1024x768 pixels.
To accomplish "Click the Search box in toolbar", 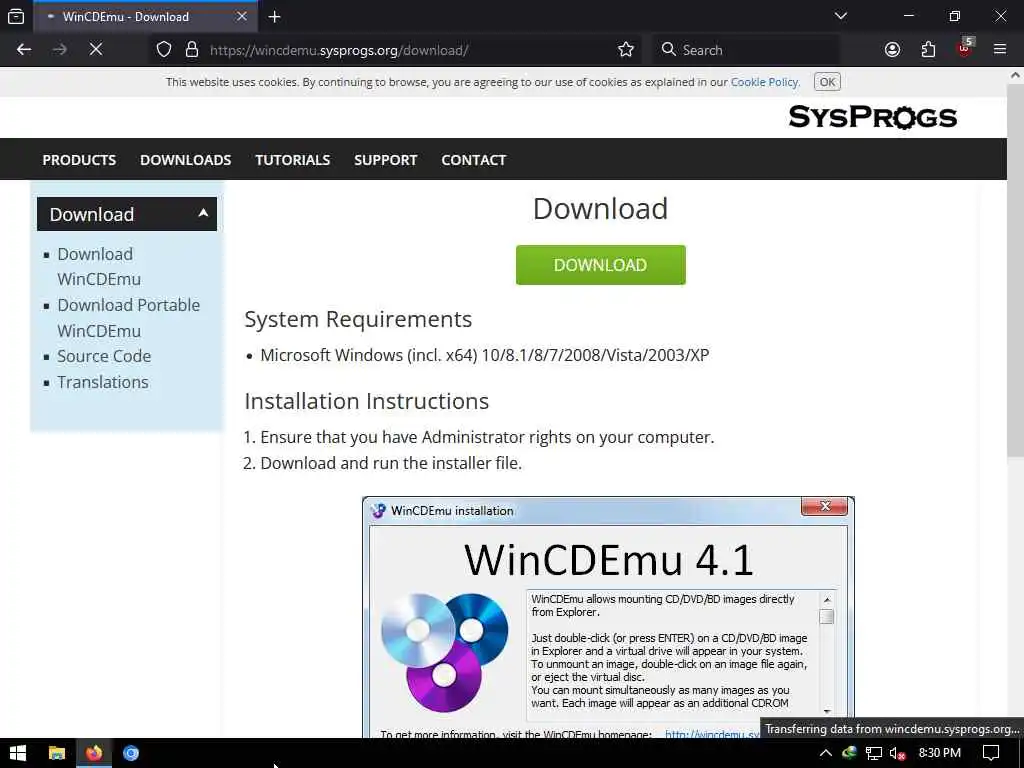I will point(746,50).
